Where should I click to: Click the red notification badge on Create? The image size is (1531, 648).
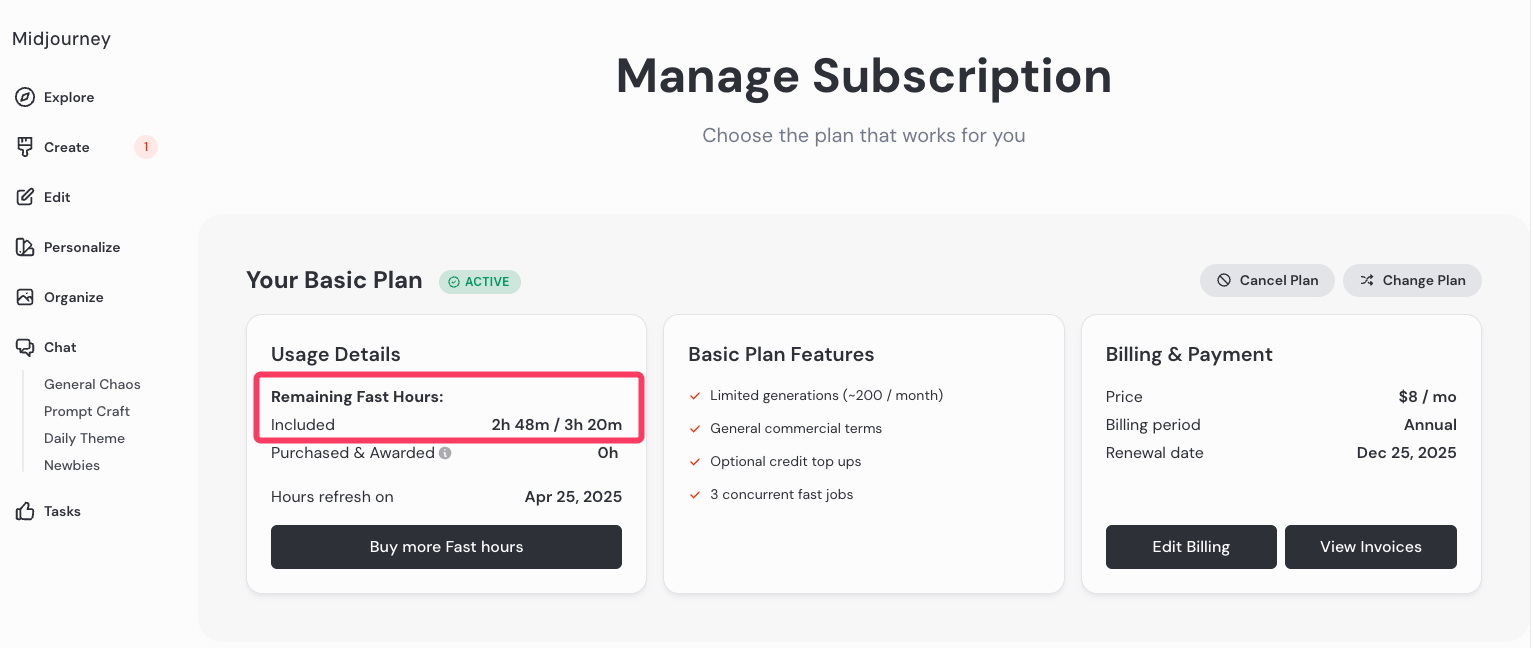pyautogui.click(x=146, y=147)
